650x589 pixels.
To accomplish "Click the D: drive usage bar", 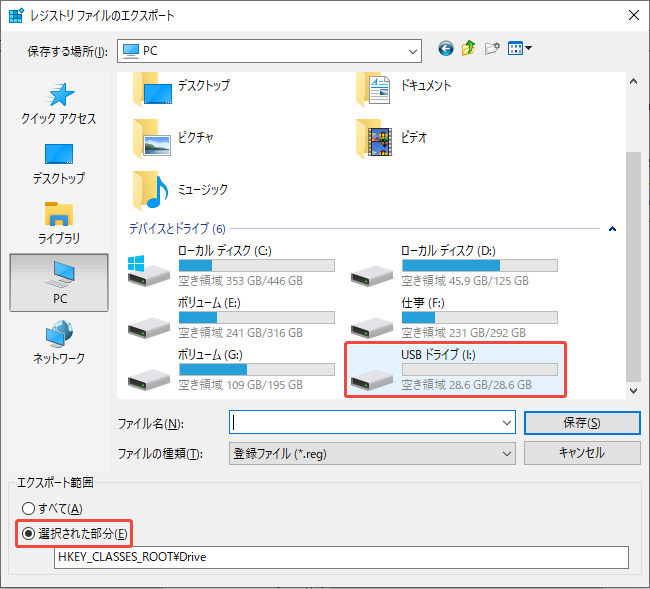I will tap(480, 265).
